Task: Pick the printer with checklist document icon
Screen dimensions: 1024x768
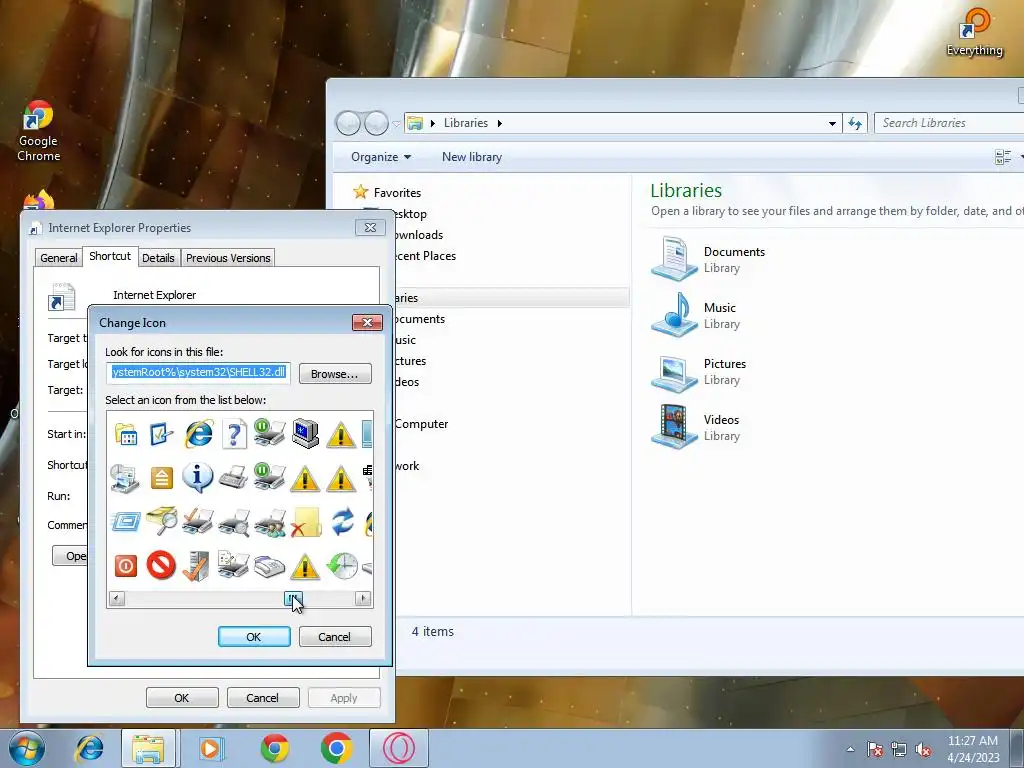Action: point(233,565)
